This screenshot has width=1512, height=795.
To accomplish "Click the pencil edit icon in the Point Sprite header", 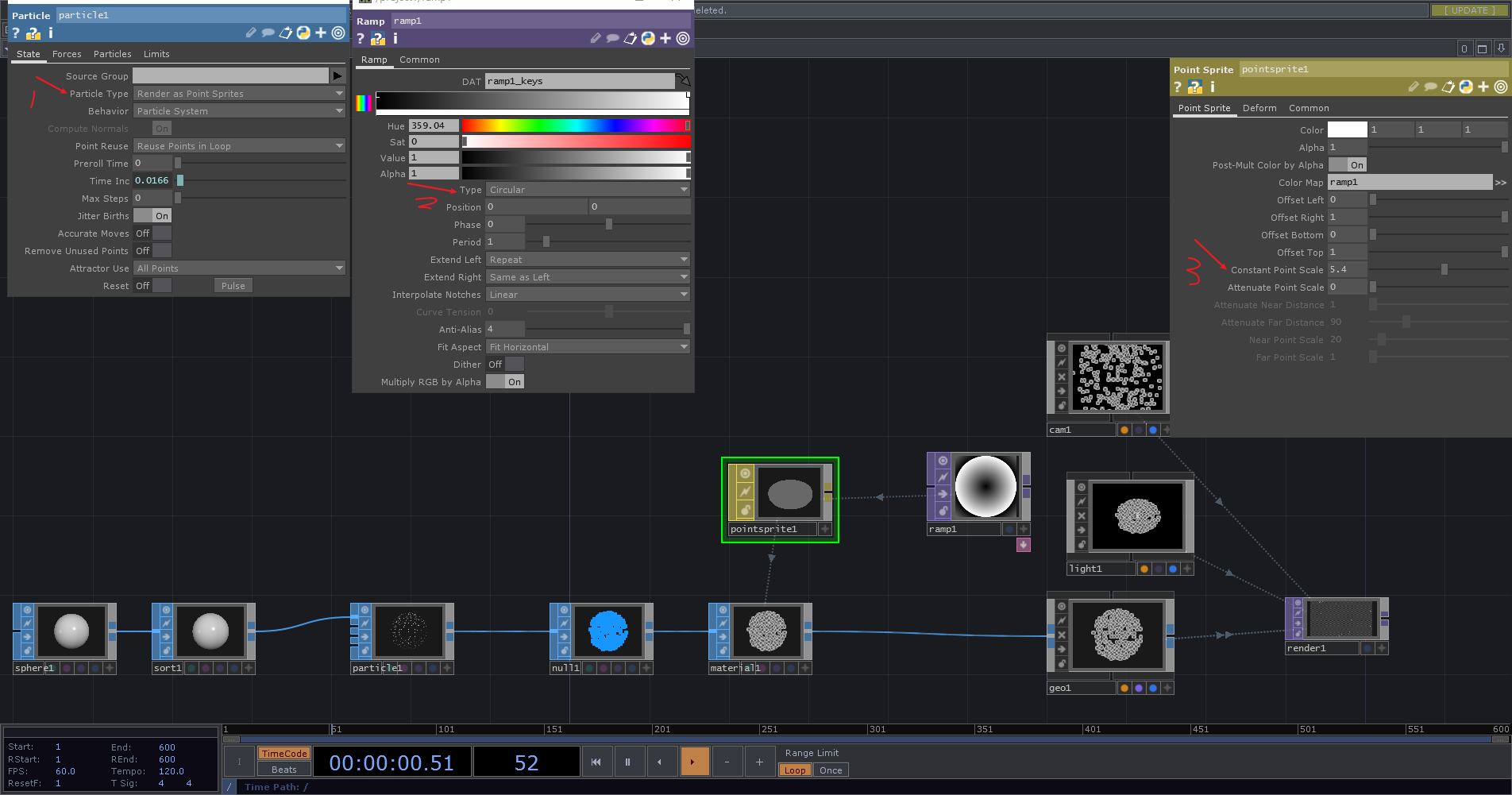I will [x=1414, y=87].
